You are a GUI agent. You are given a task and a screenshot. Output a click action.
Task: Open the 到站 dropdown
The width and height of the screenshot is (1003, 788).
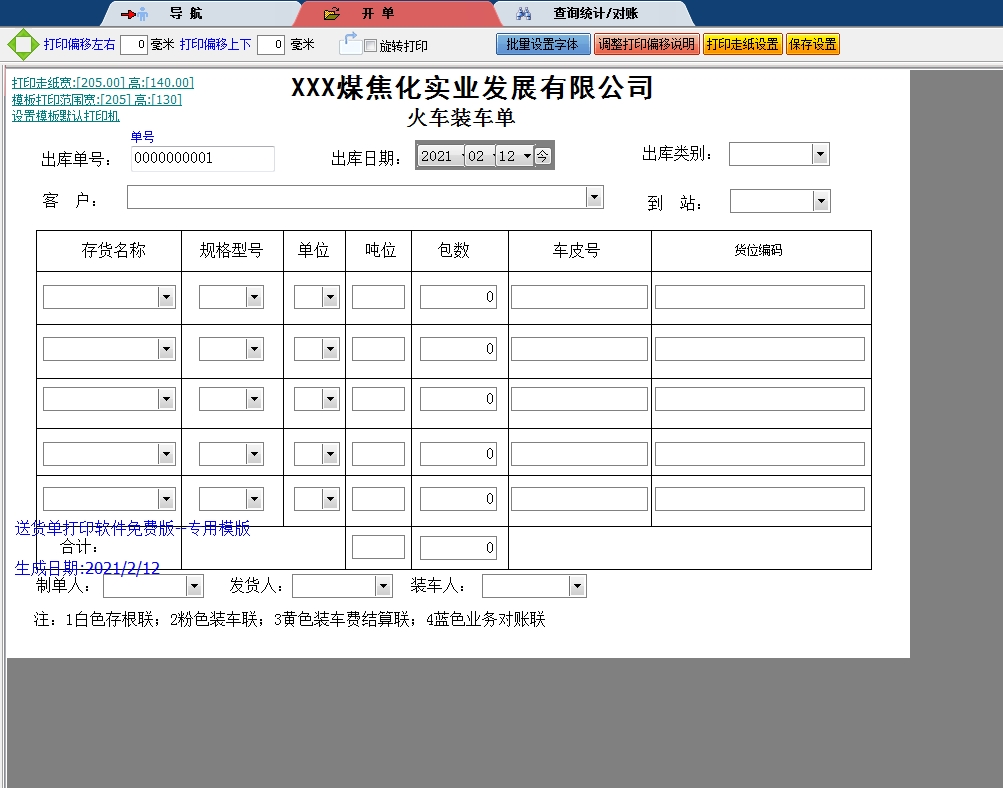821,202
